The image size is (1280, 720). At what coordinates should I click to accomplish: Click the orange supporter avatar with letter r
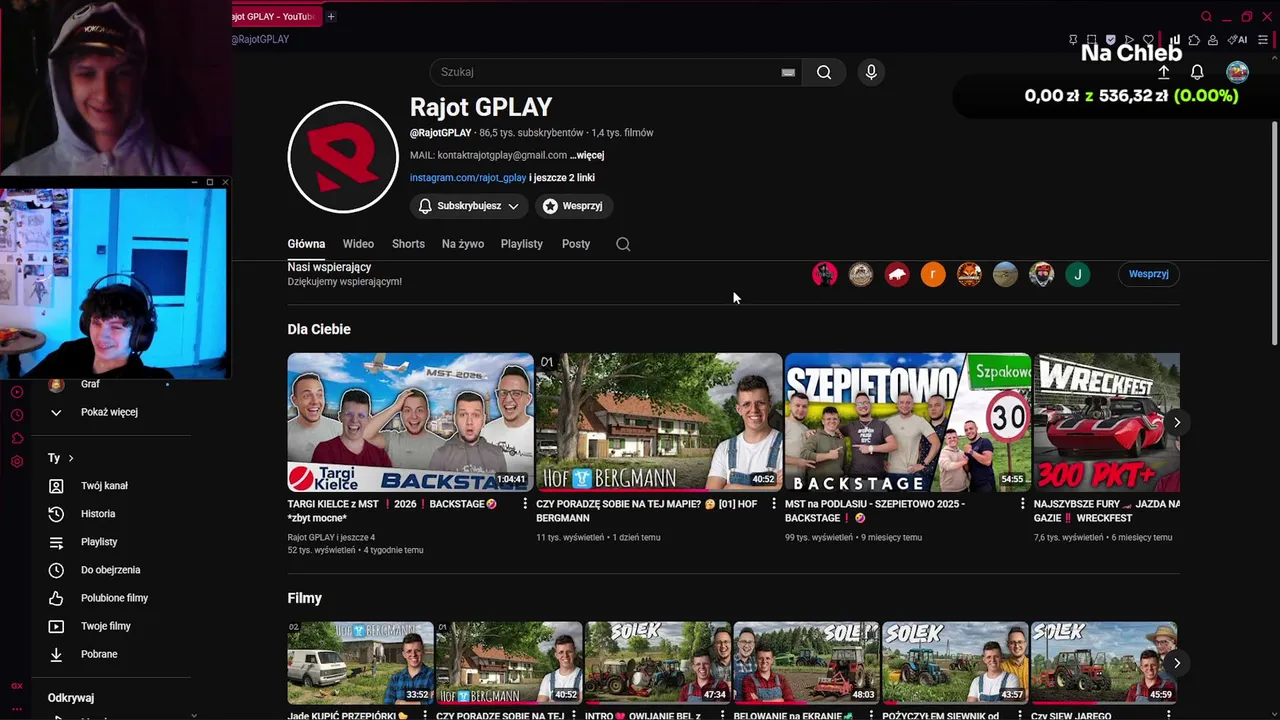click(933, 274)
